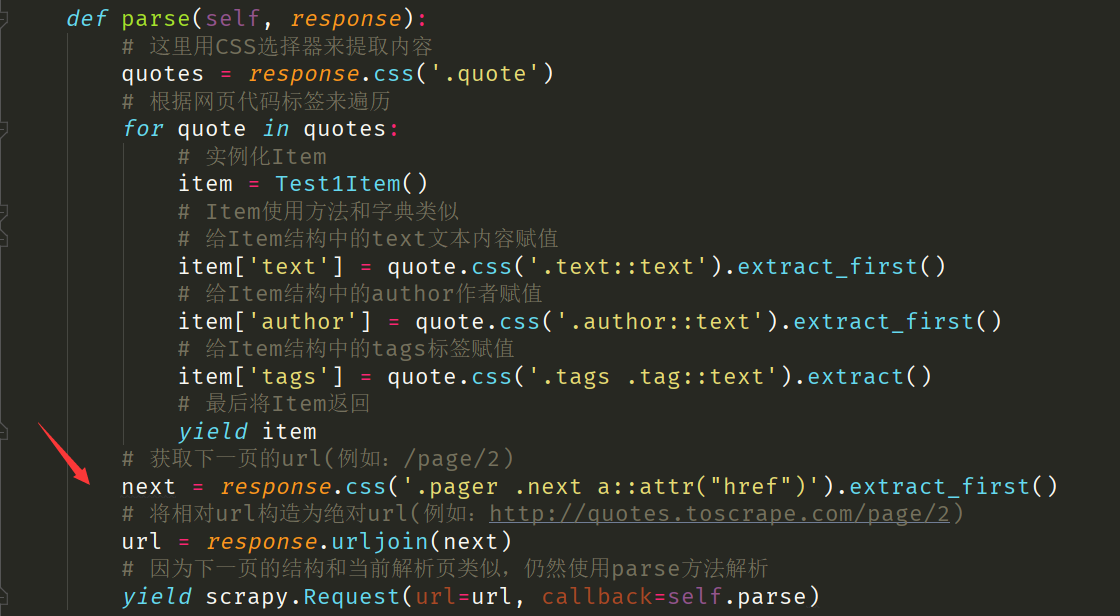Toggle comment fold marker near Item使用方法 comment
Screen dimensions: 1120x616
(4, 211)
